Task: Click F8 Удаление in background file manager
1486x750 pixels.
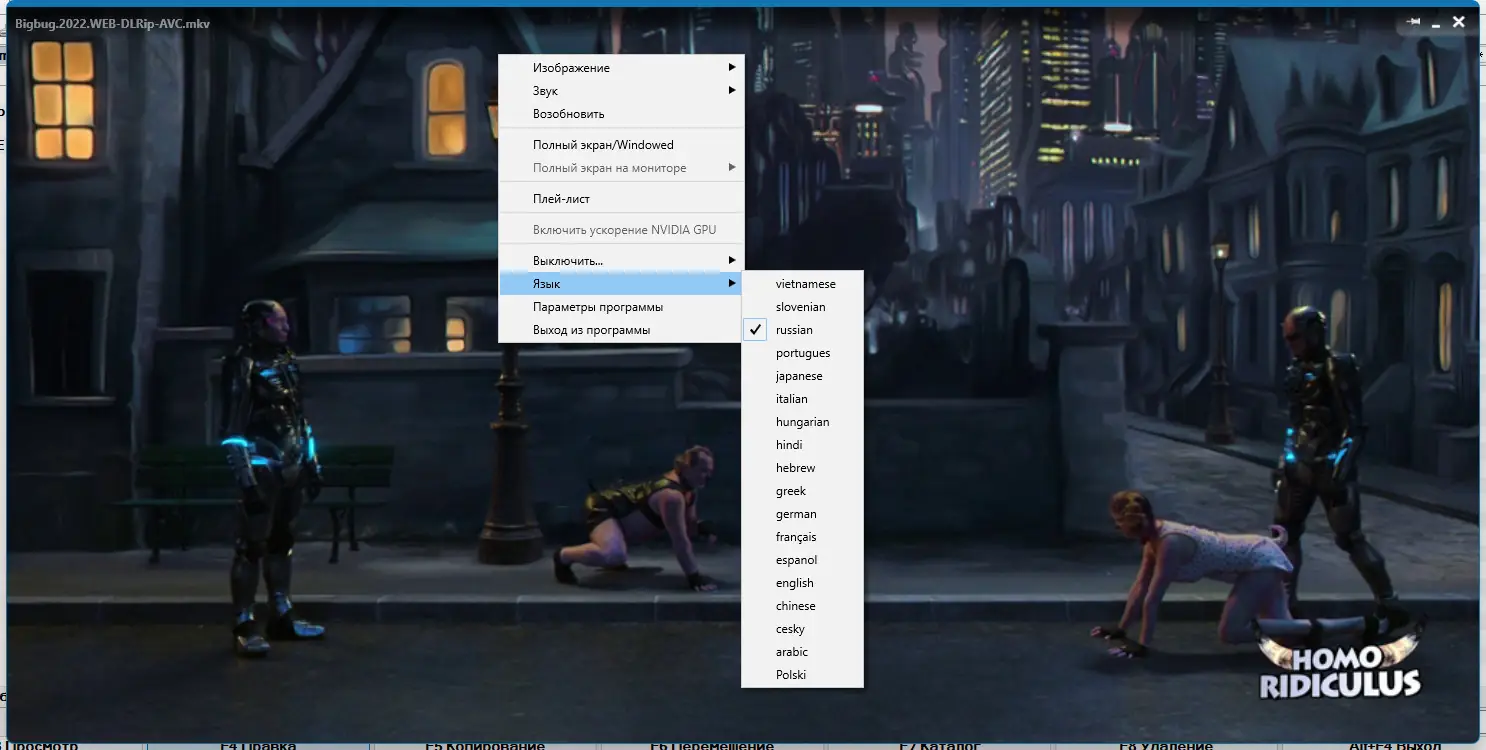Action: tap(1166, 745)
